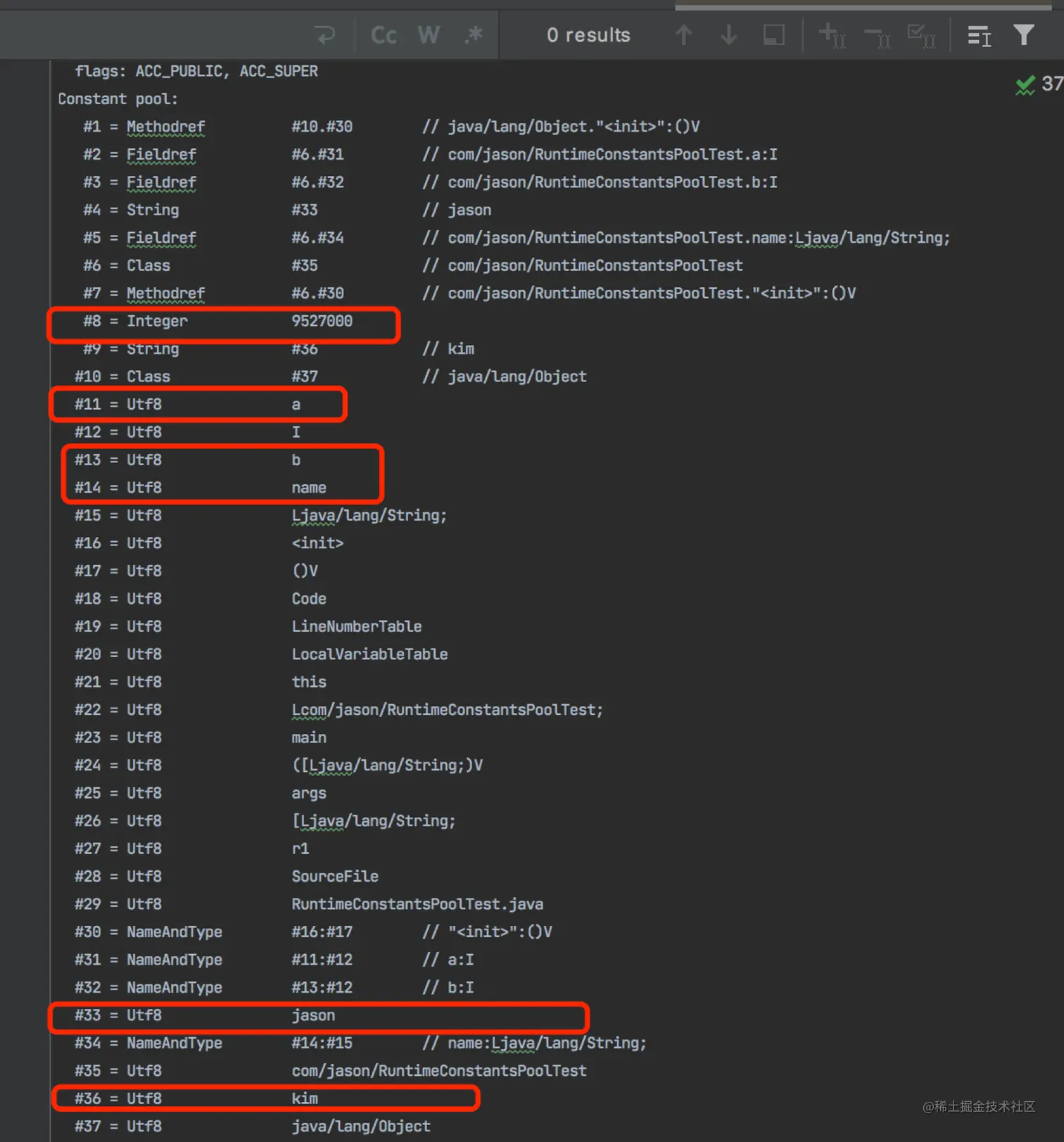Click 'name:Ljava/lang/String;' comment on row #5
Screen dimensions: 1064x1142
[x=851, y=238]
